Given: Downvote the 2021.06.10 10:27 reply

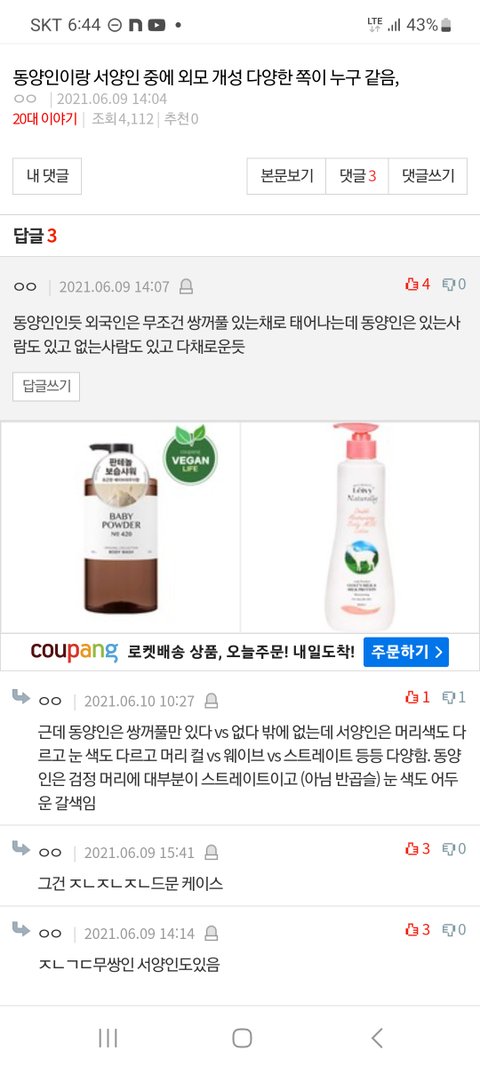Looking at the screenshot, I should [454, 697].
